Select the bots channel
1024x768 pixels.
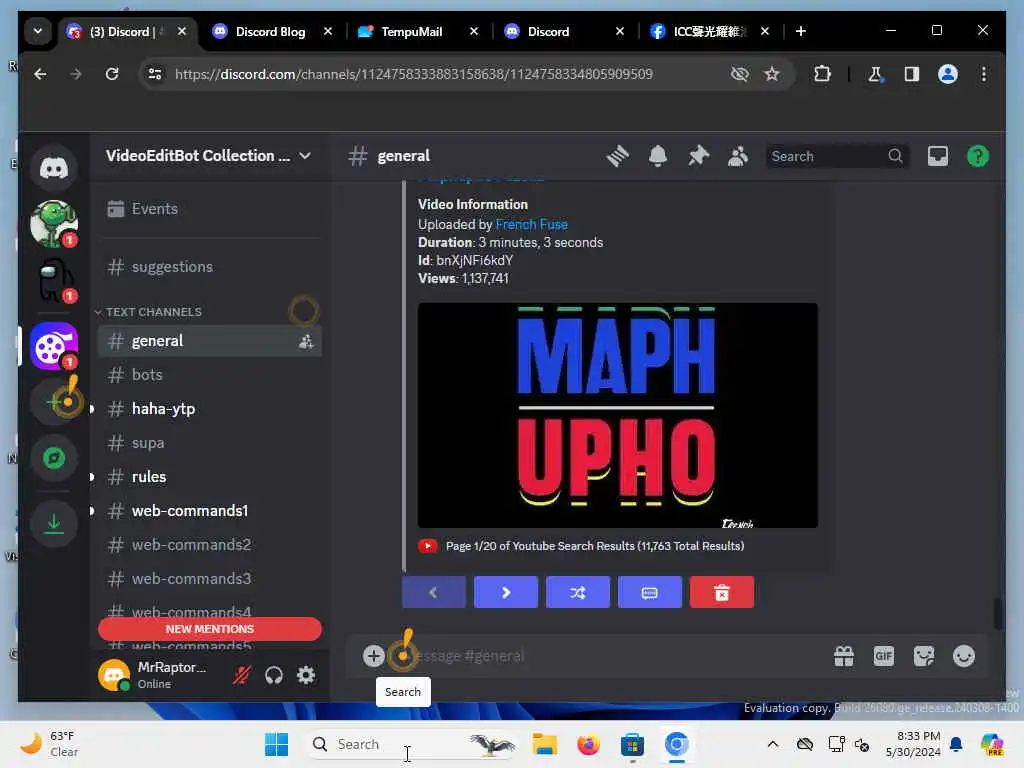coord(209,375)
